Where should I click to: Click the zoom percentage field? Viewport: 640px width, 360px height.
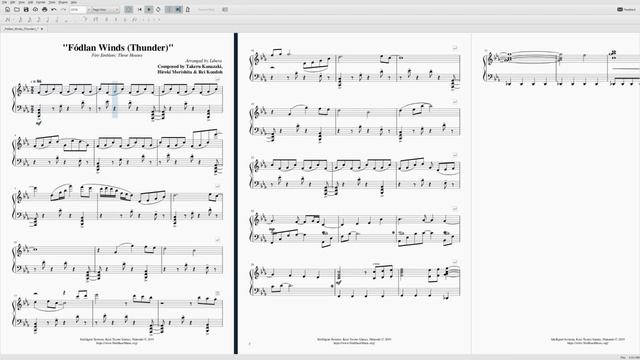pos(77,9)
